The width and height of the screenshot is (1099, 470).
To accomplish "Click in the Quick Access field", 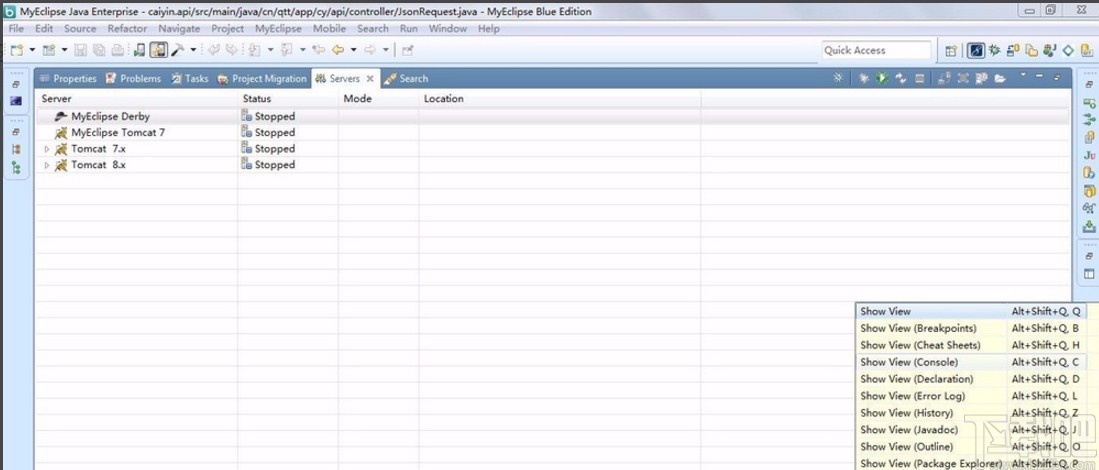I will click(876, 50).
